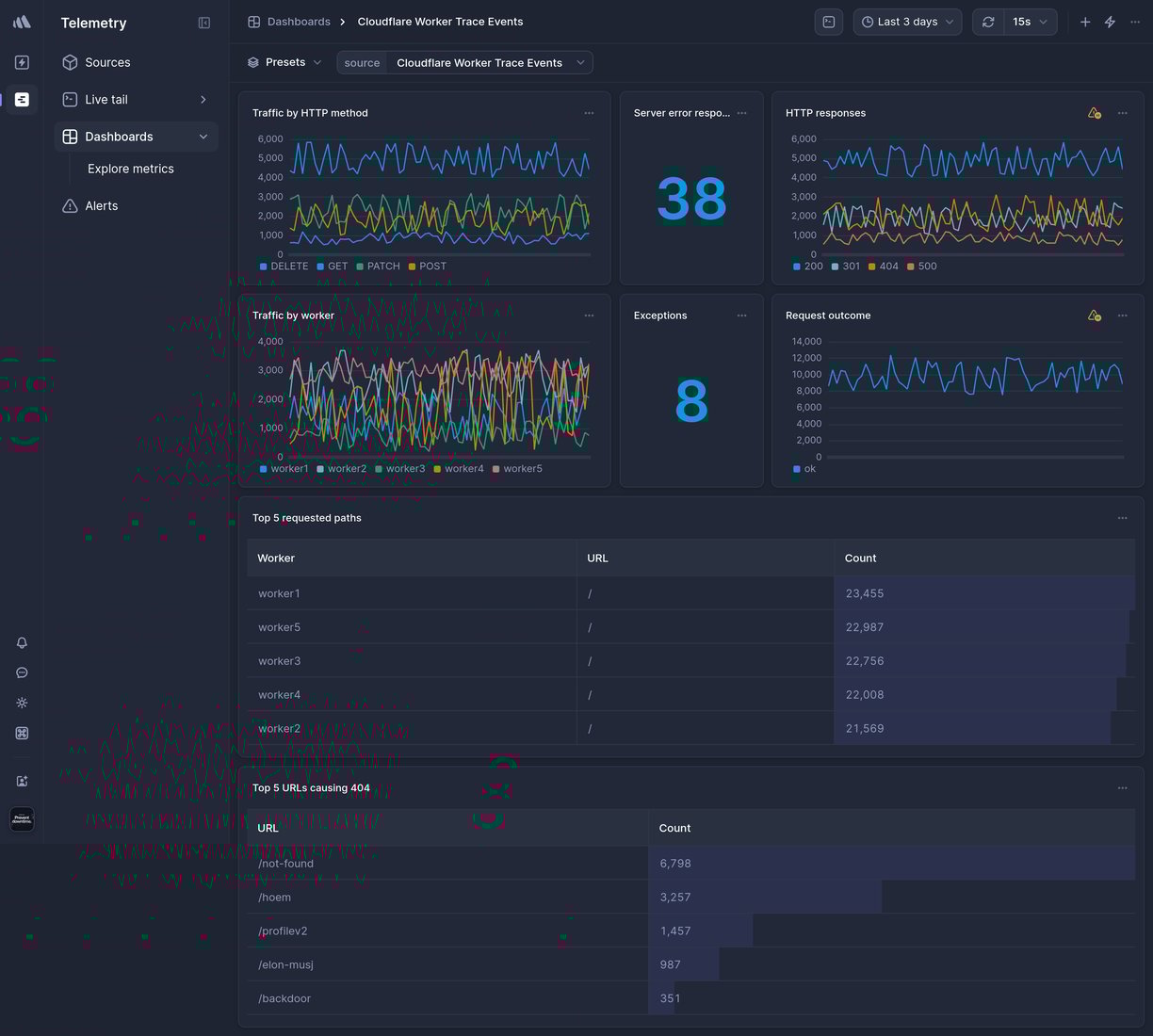
Task: Click the lightning bolt icon in toolbar
Action: (x=1110, y=22)
